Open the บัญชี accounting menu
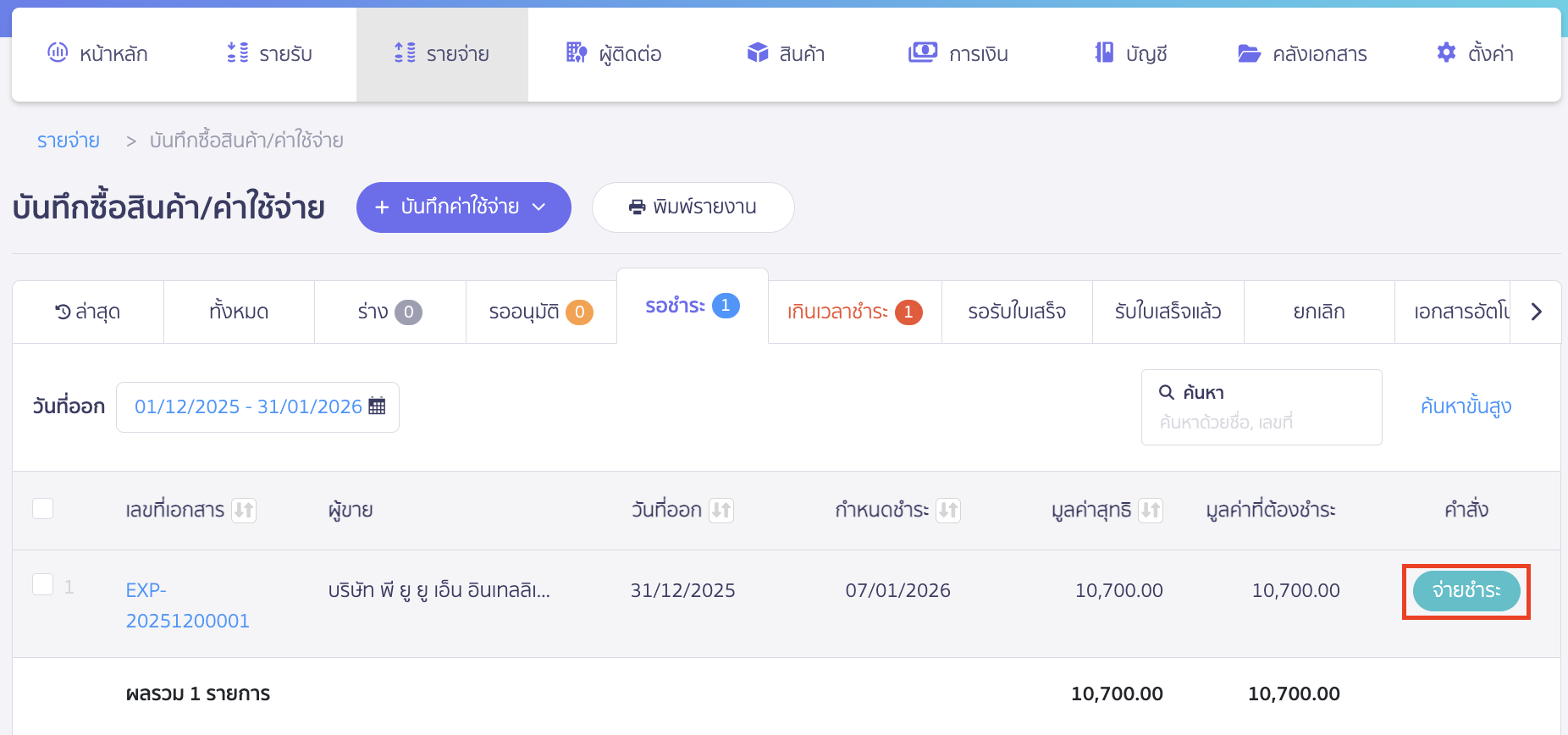The width and height of the screenshot is (1568, 735). (1130, 54)
